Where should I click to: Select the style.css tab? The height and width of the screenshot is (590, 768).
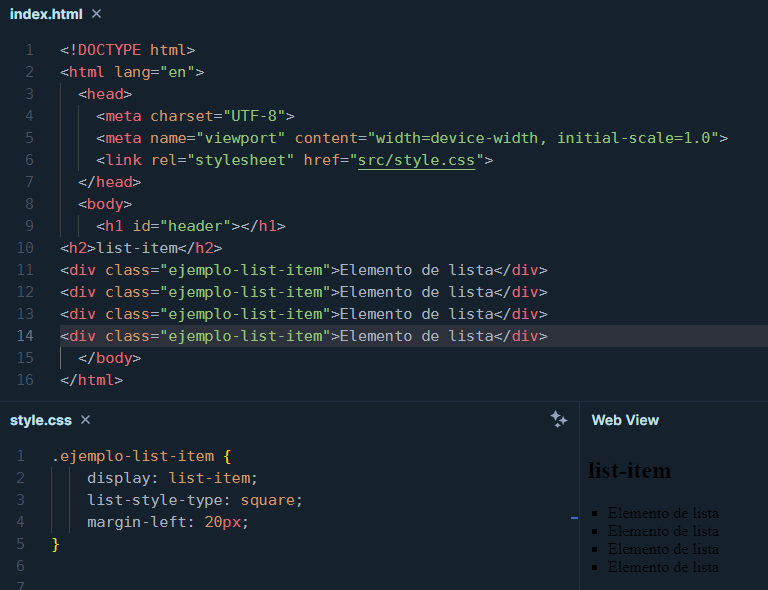[x=40, y=420]
